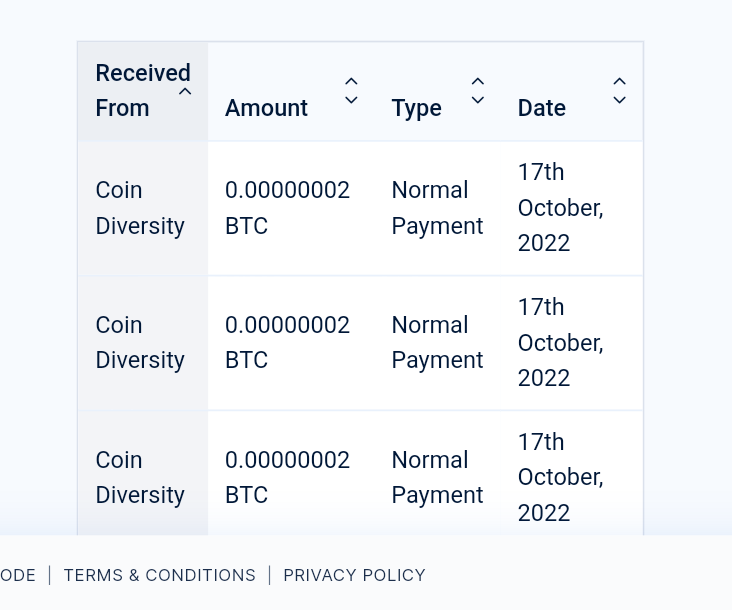Open the Terms & Conditions link
The image size is (732, 610).
159,575
